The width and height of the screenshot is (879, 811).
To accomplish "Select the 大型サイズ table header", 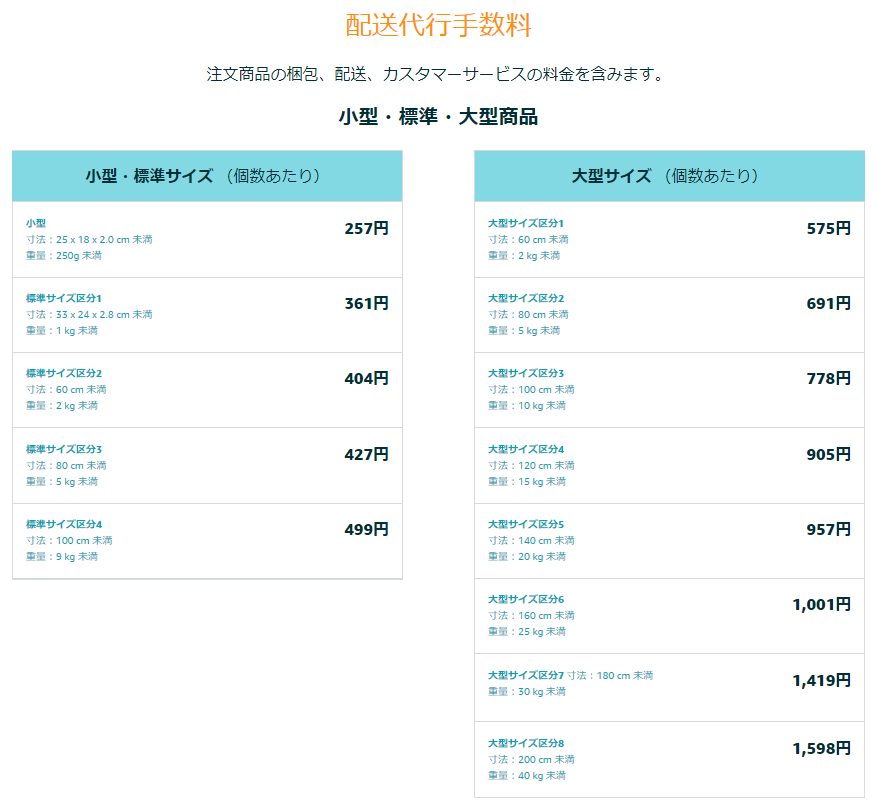I will 669,176.
